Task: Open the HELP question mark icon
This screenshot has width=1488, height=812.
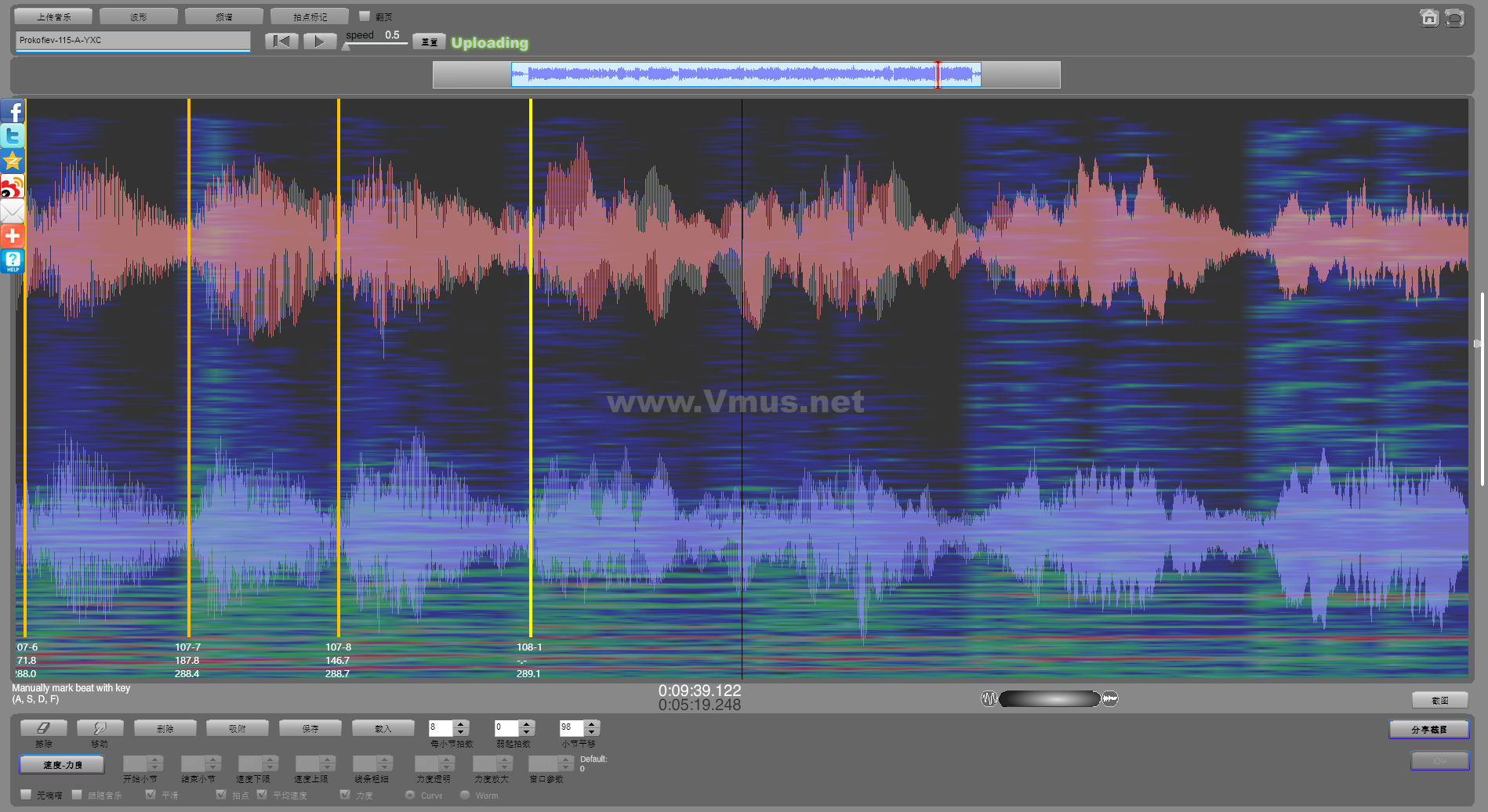Action: (x=13, y=261)
